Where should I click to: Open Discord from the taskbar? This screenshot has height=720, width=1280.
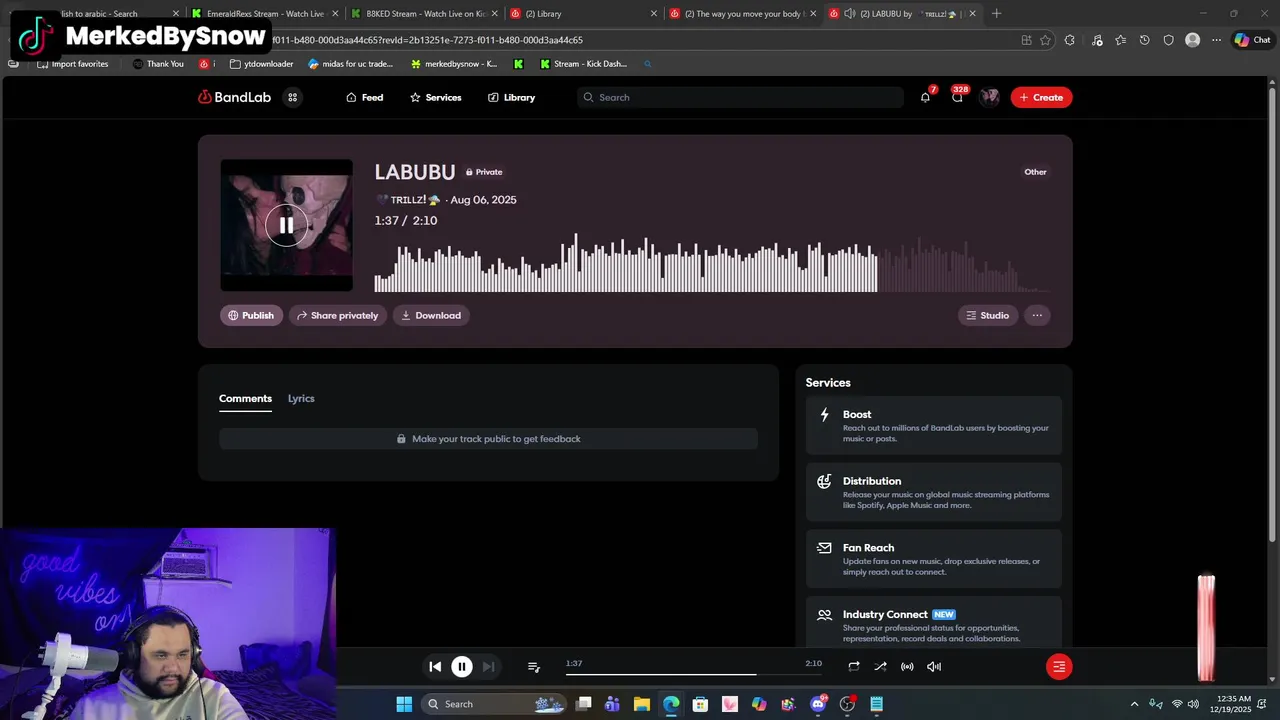click(x=818, y=704)
